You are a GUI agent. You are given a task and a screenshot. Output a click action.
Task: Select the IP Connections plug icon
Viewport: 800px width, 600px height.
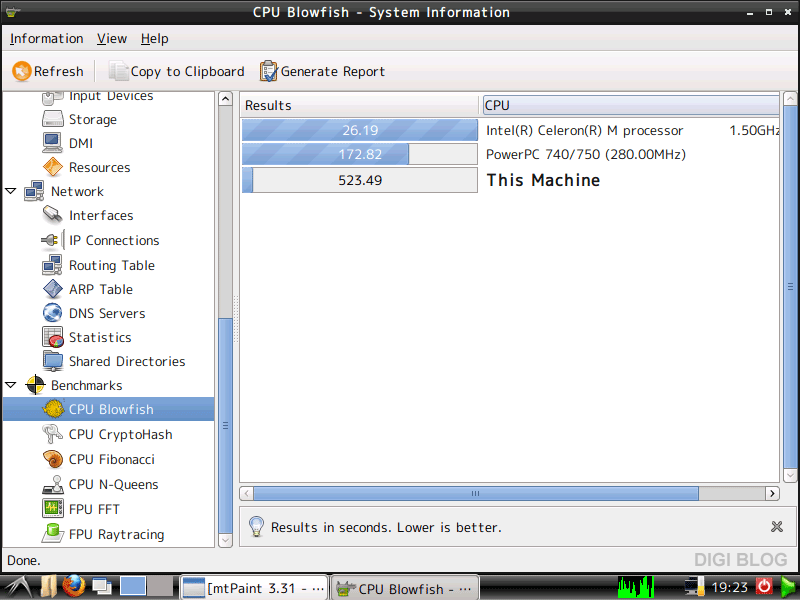(x=53, y=239)
